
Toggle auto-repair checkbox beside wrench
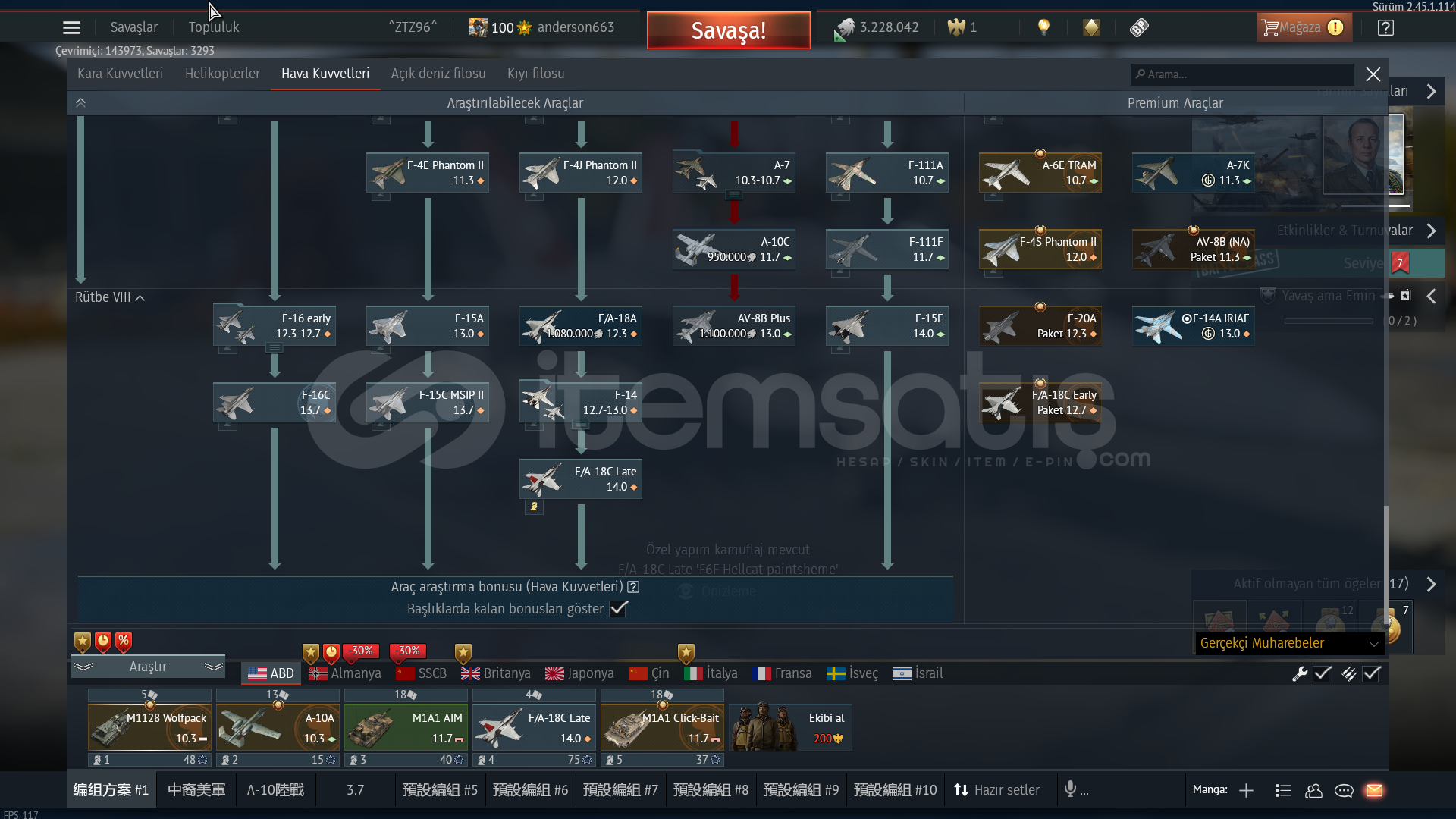(1323, 673)
